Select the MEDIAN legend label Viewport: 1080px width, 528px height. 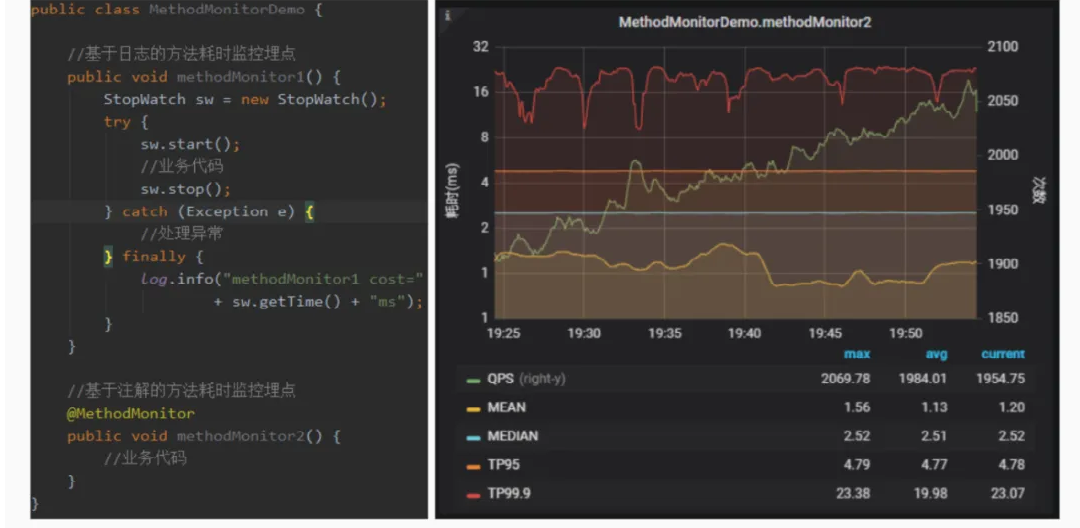(512, 437)
